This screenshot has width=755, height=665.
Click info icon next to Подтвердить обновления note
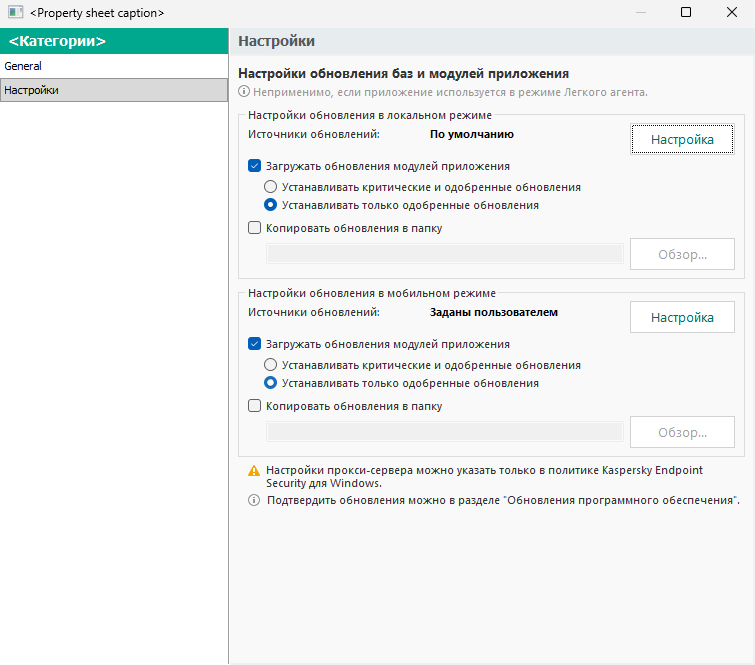tap(254, 500)
